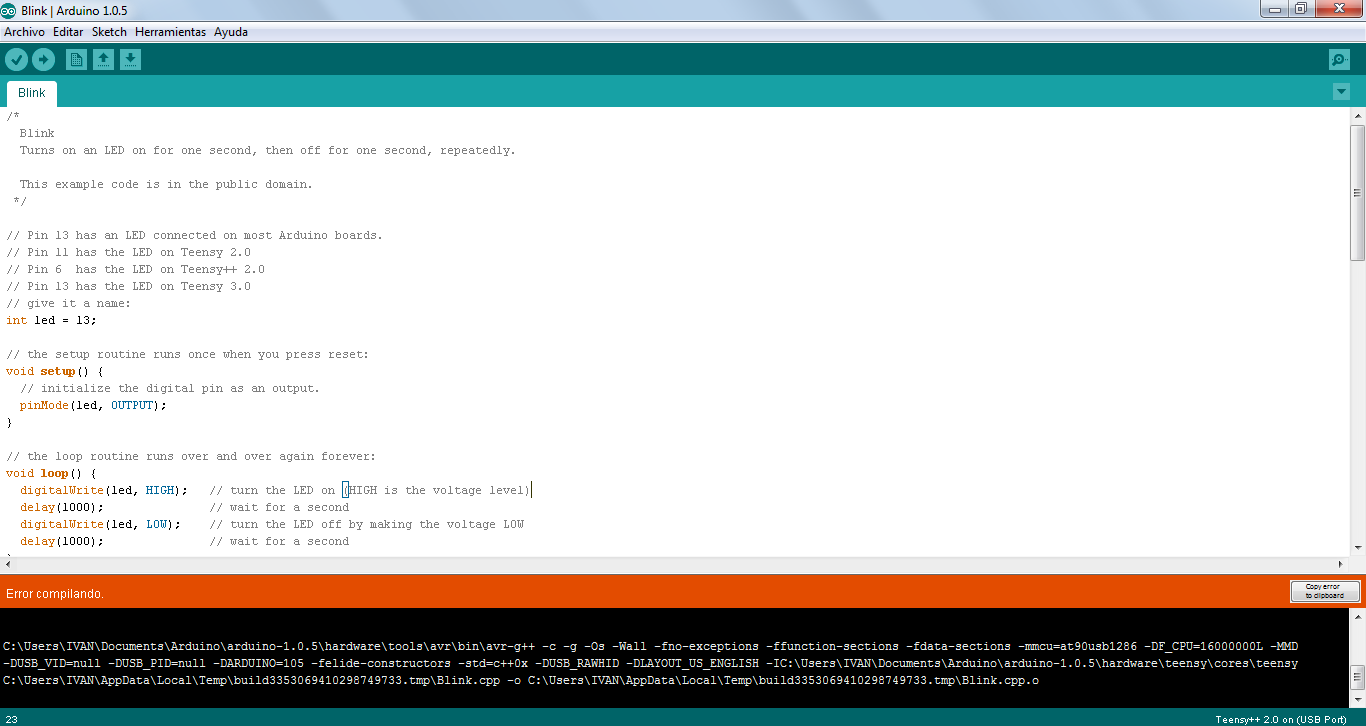Create a new sketch using the New icon
Viewport: 1366px width, 726px height.
pos(76,59)
